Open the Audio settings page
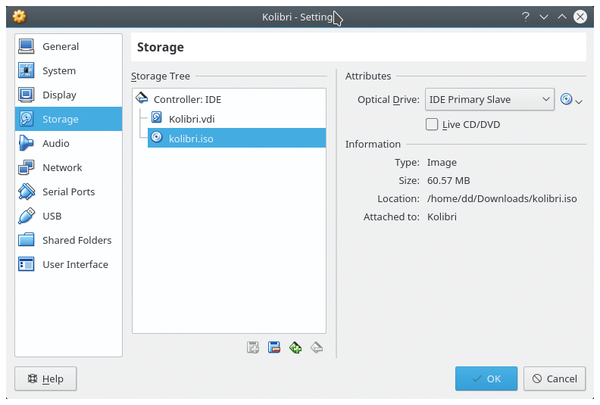 [56, 143]
